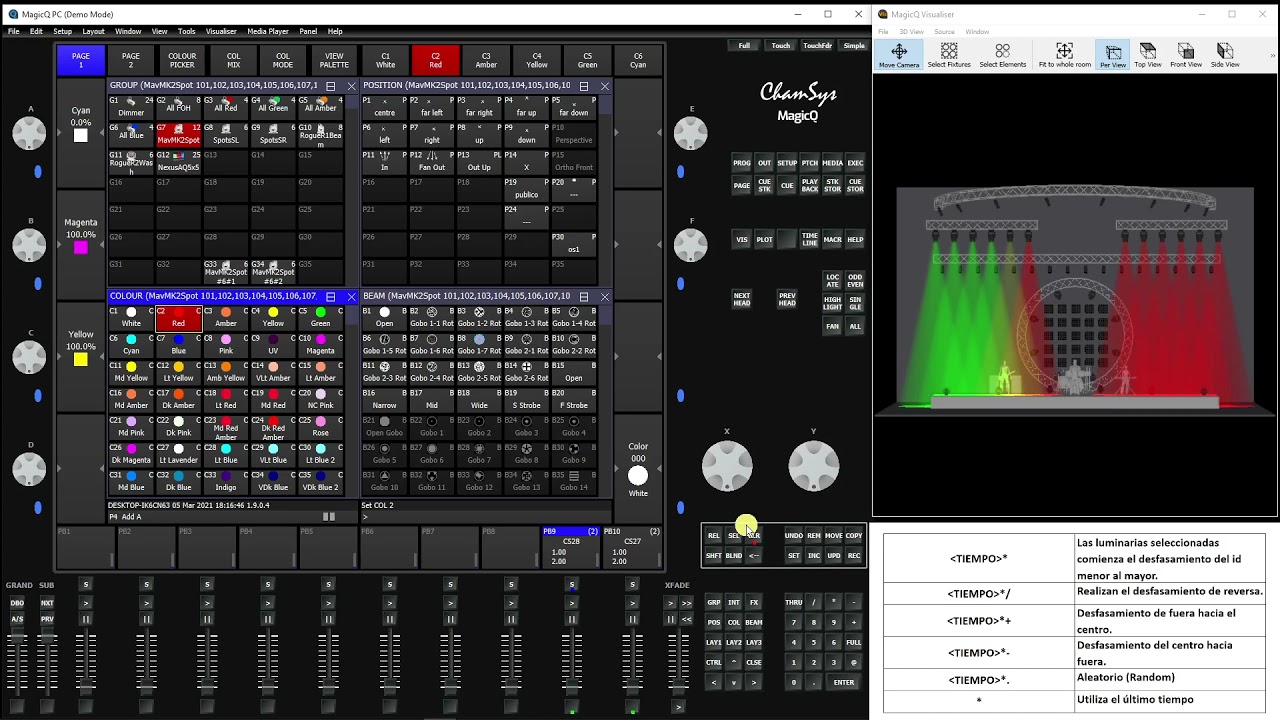Toggle SINGLE head selection mode
1280x720 pixels.
[855, 303]
